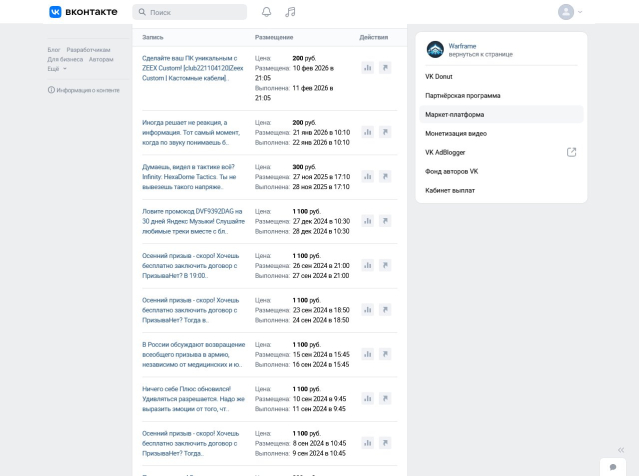Open statistics for the Яндекс Музыка promo post
The image size is (639, 476).
pyautogui.click(x=367, y=221)
